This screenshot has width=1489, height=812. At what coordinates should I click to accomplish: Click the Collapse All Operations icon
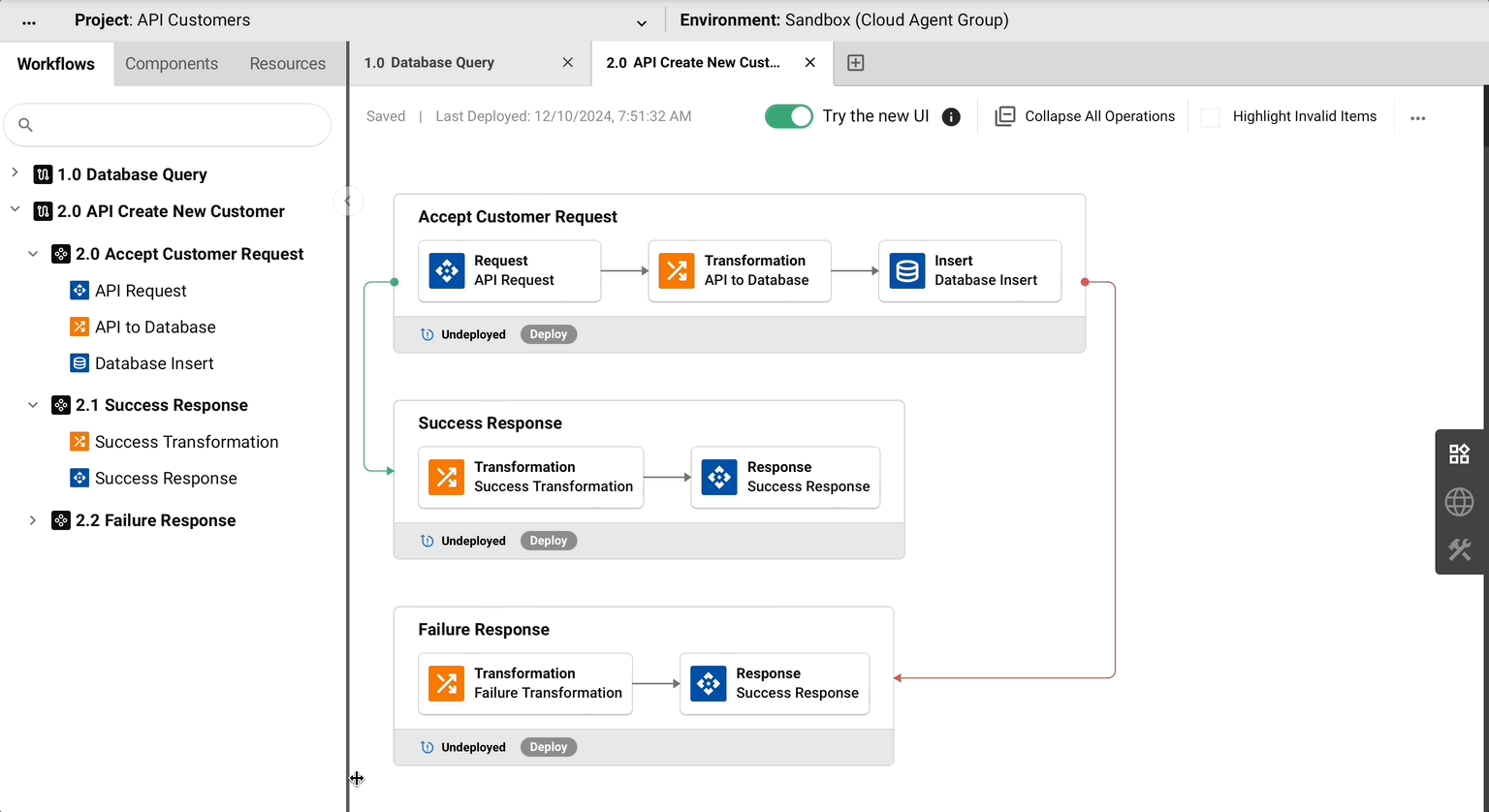[x=1005, y=116]
